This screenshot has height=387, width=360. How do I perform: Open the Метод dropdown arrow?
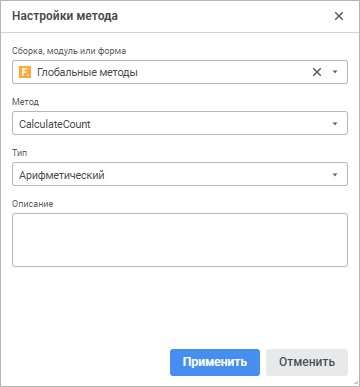[x=335, y=124]
